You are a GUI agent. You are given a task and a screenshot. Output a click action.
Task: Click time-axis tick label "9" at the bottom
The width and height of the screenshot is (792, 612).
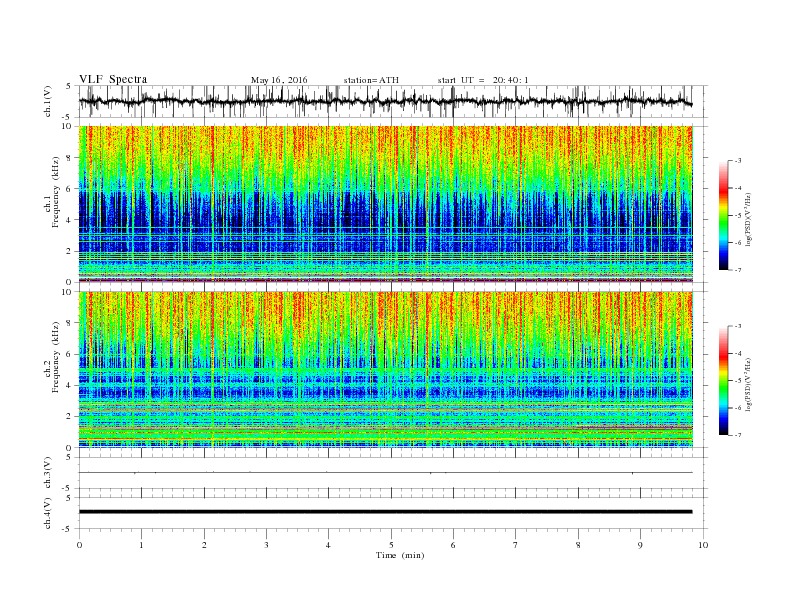tap(640, 545)
